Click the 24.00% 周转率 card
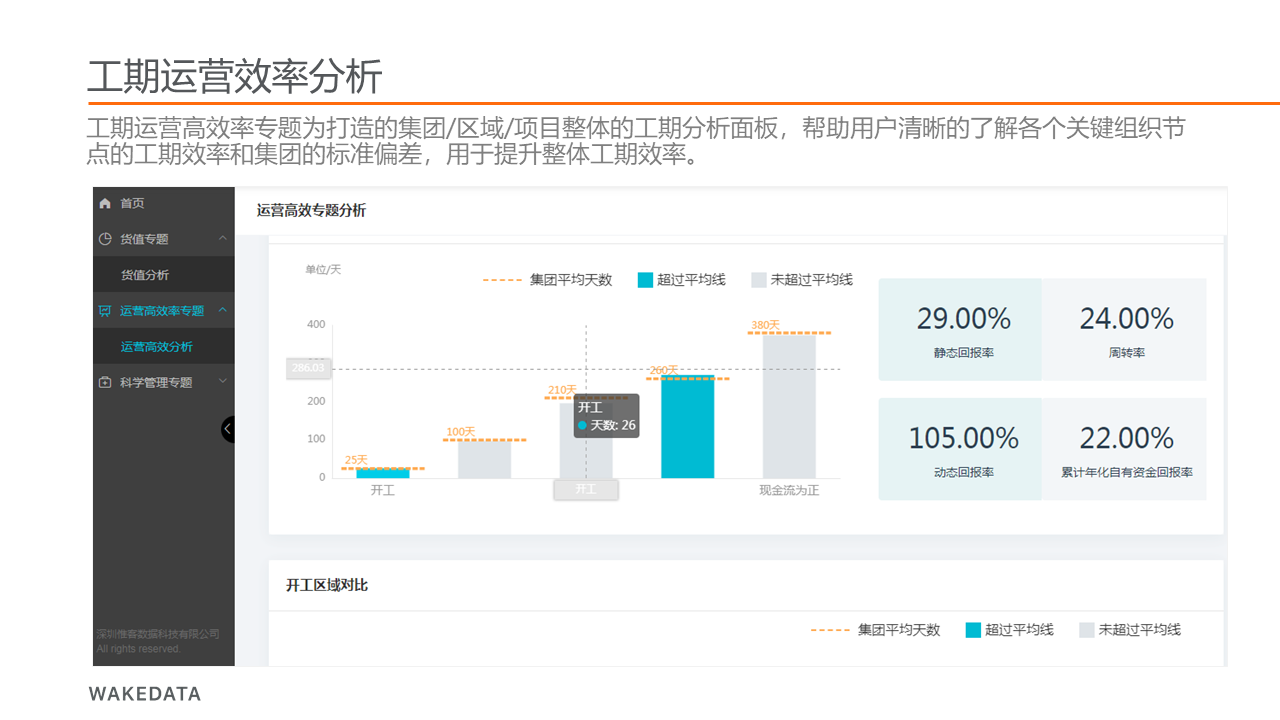Image resolution: width=1280 pixels, height=720 pixels. pos(1124,330)
